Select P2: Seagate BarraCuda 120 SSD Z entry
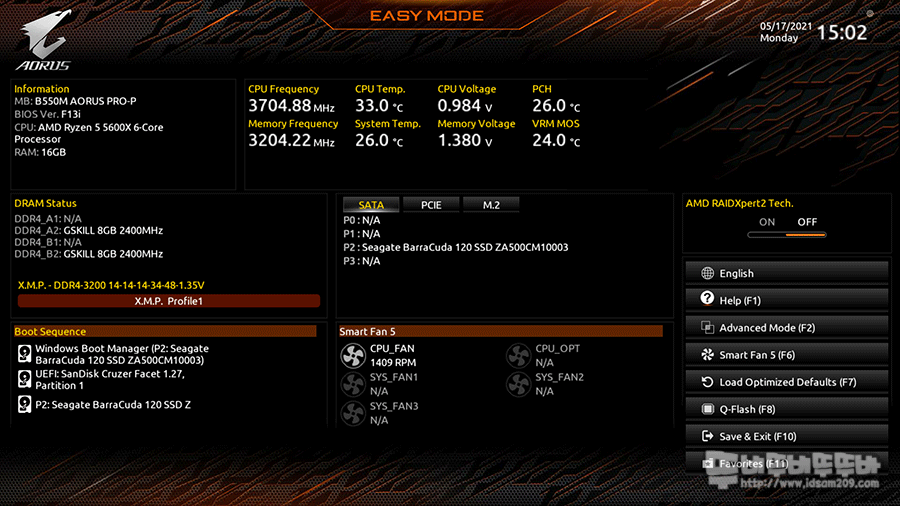 pyautogui.click(x=113, y=404)
